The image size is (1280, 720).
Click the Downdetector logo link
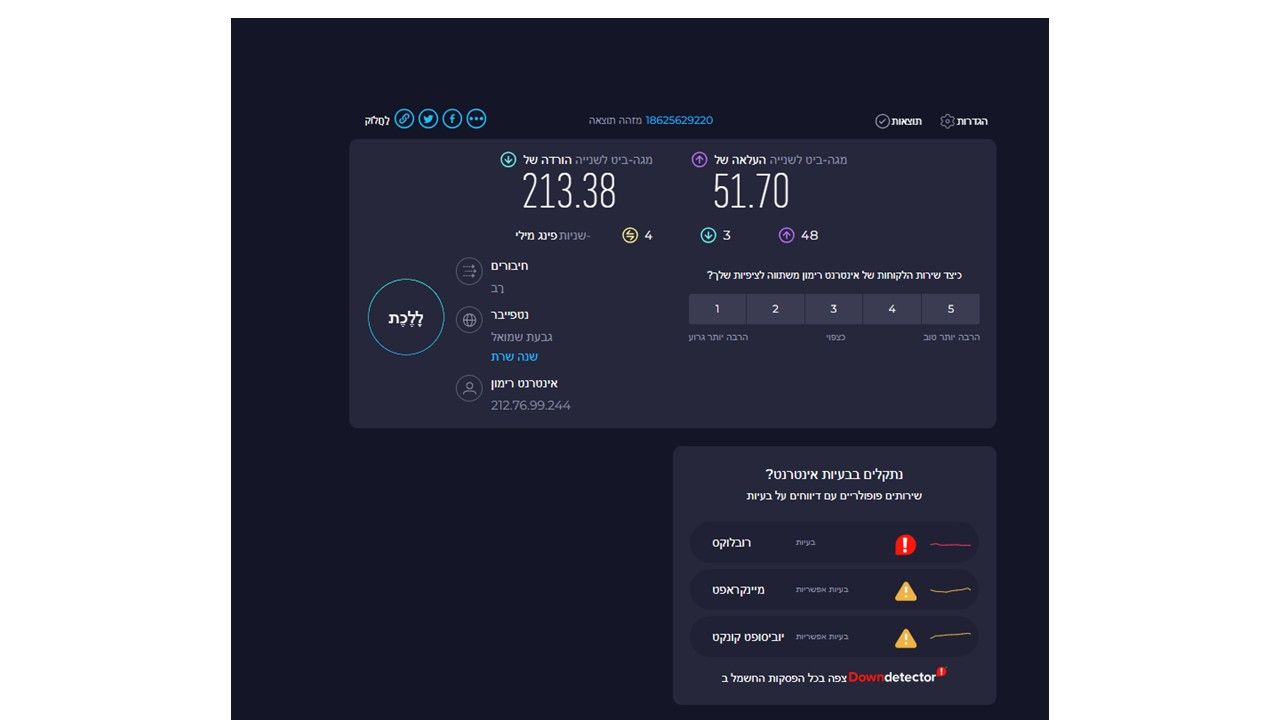tap(893, 677)
